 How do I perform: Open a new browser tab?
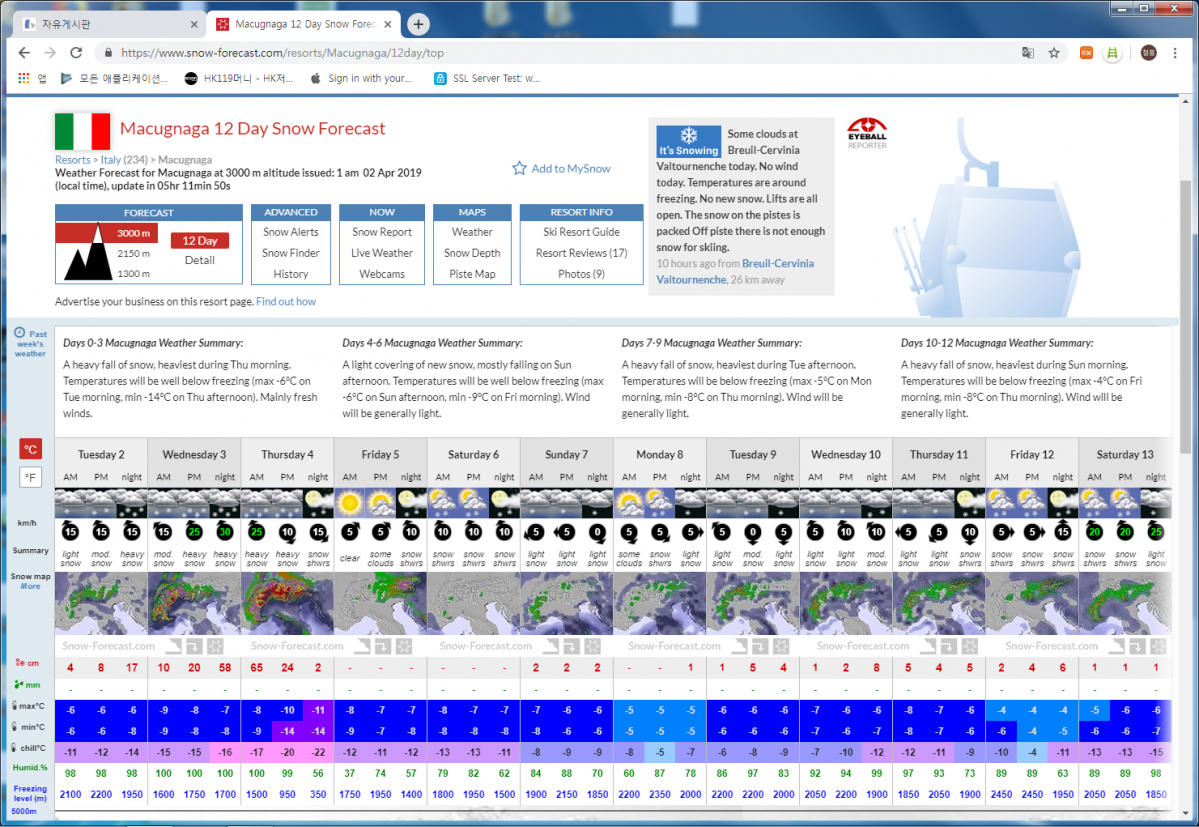pyautogui.click(x=418, y=24)
